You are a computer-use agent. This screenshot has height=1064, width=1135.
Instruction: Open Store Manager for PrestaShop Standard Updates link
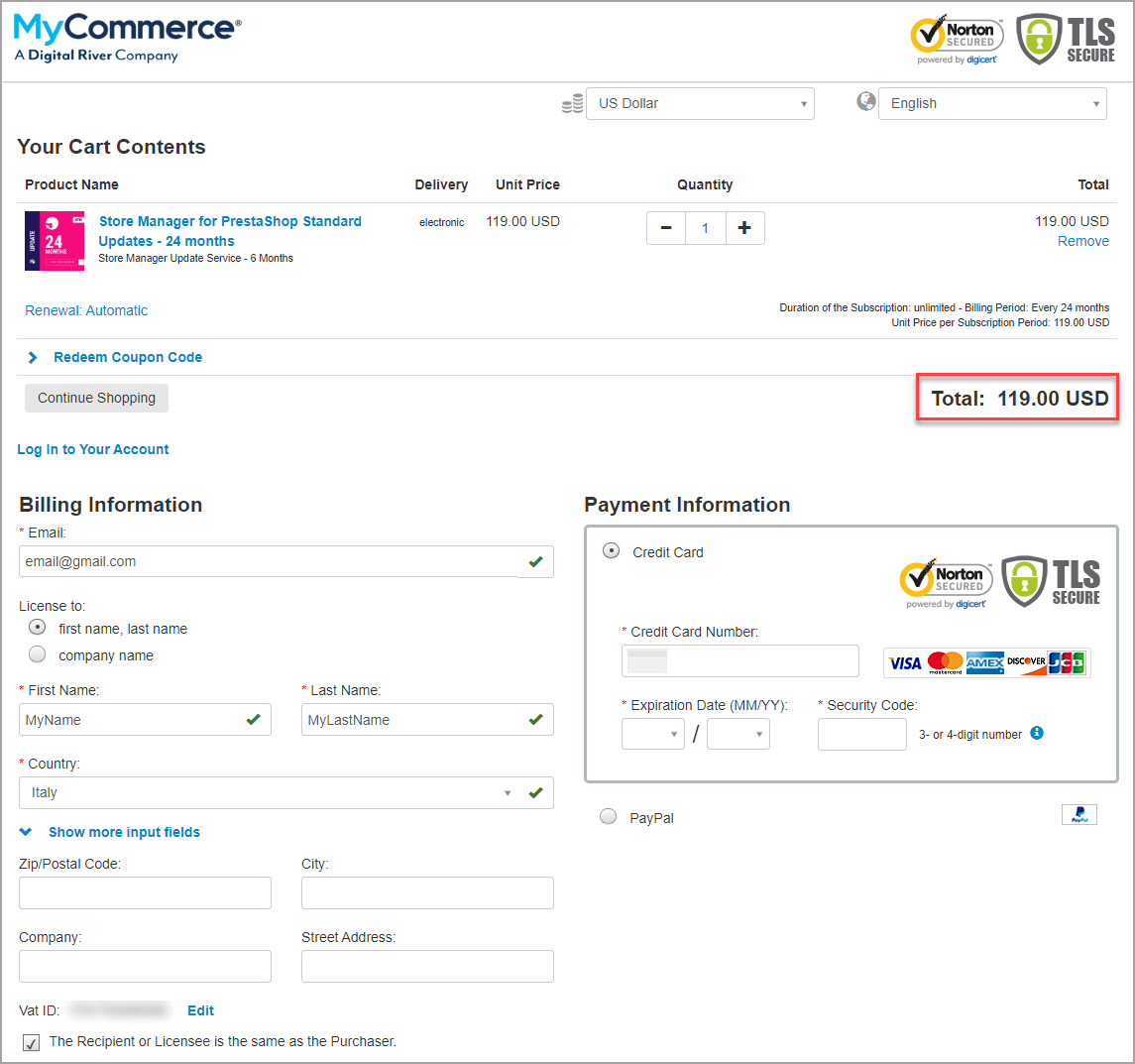coord(230,231)
